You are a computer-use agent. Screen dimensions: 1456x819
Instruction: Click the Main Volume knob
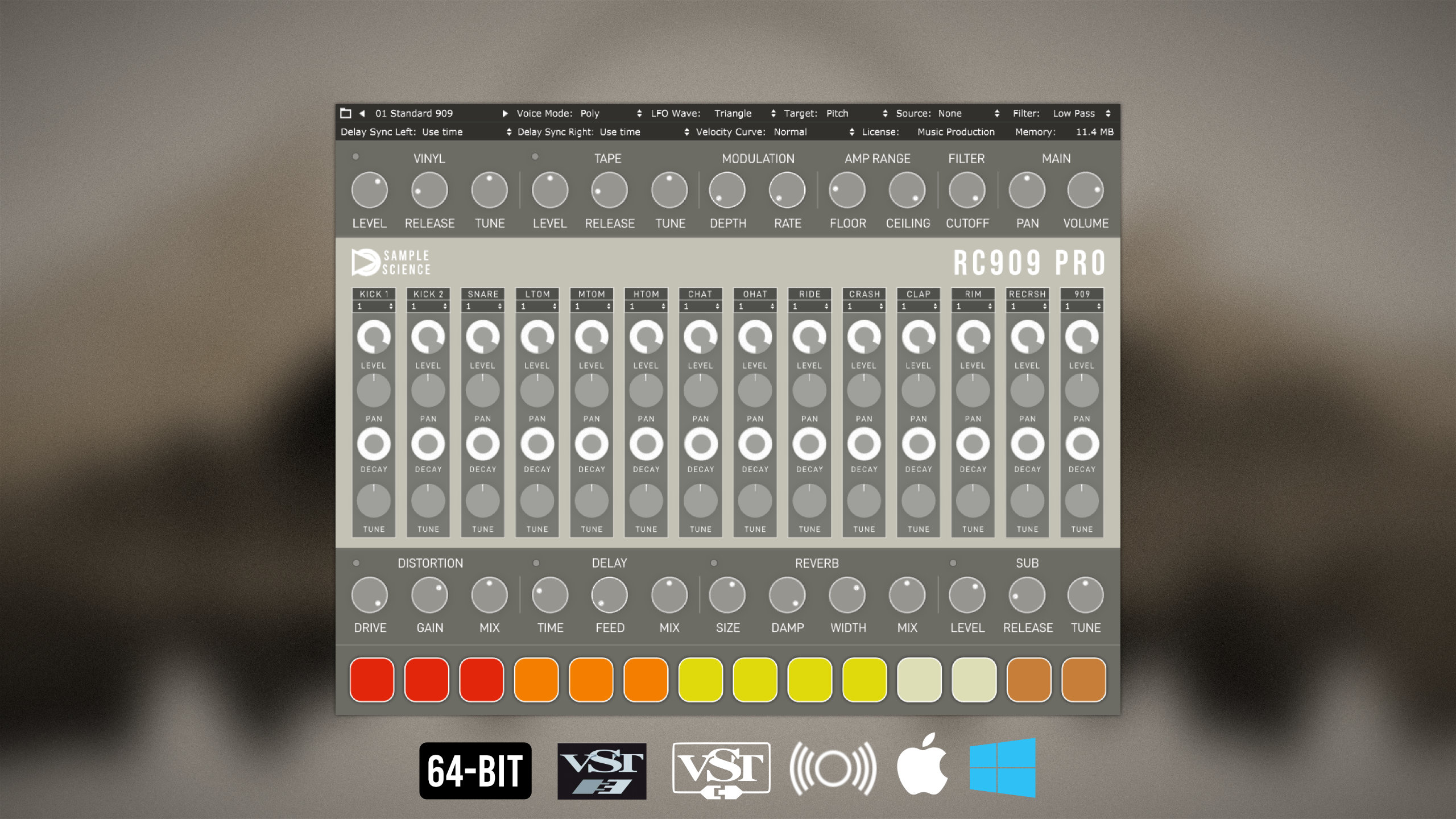tap(1085, 190)
